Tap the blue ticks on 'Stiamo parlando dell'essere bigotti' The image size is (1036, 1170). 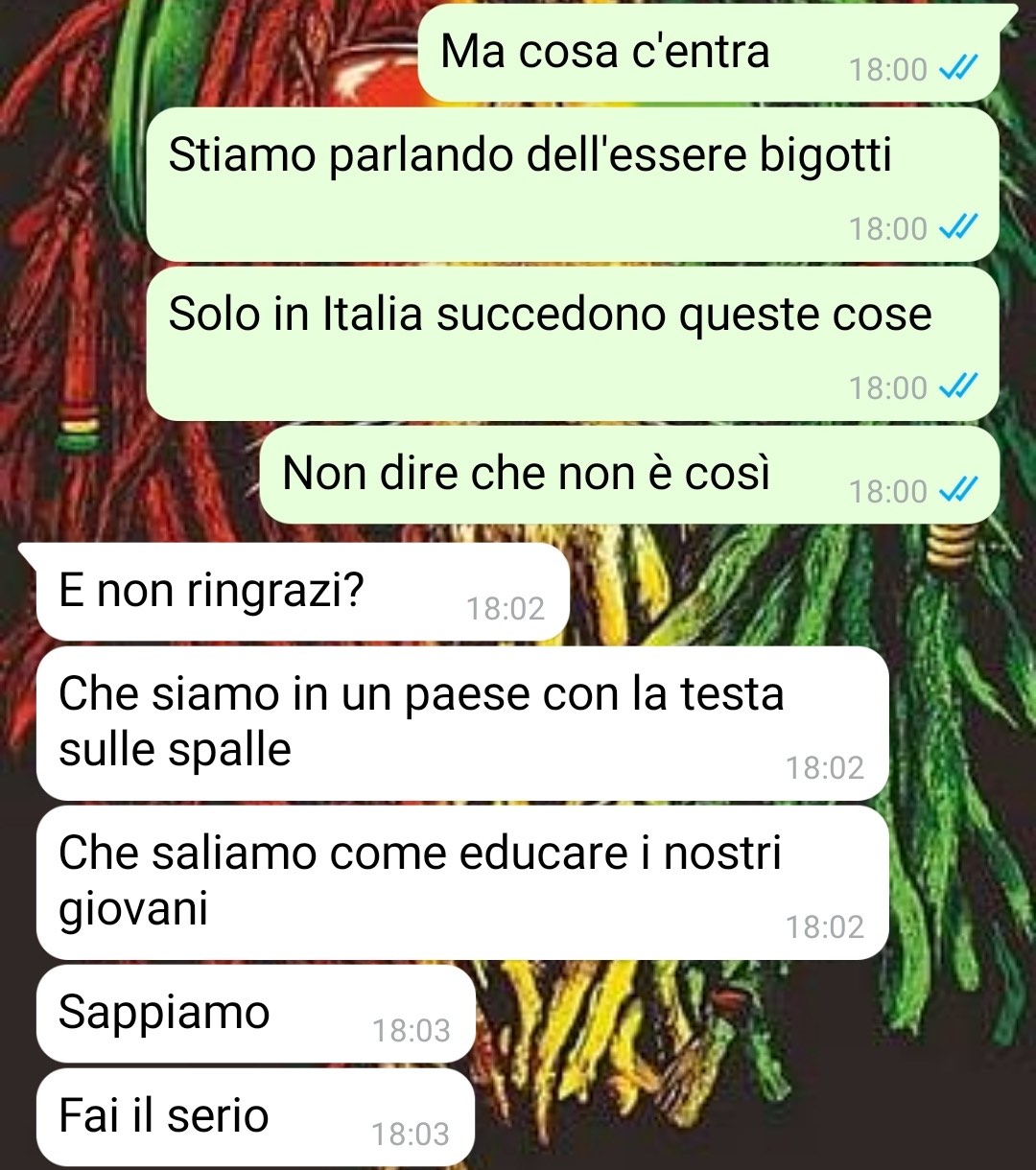coord(957,228)
